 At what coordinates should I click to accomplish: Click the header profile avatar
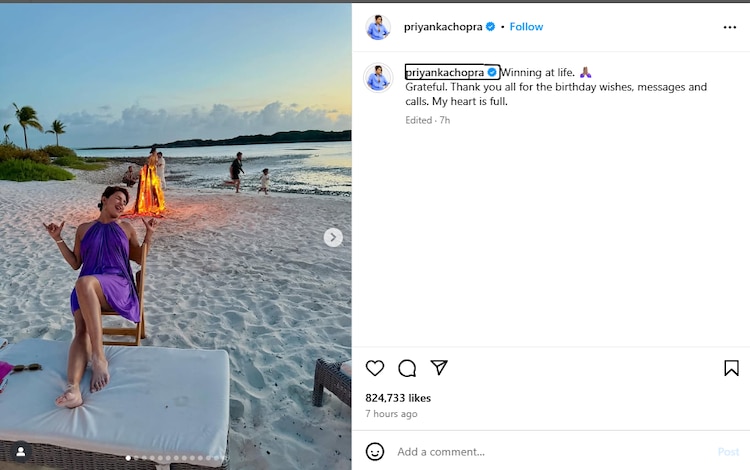point(378,27)
